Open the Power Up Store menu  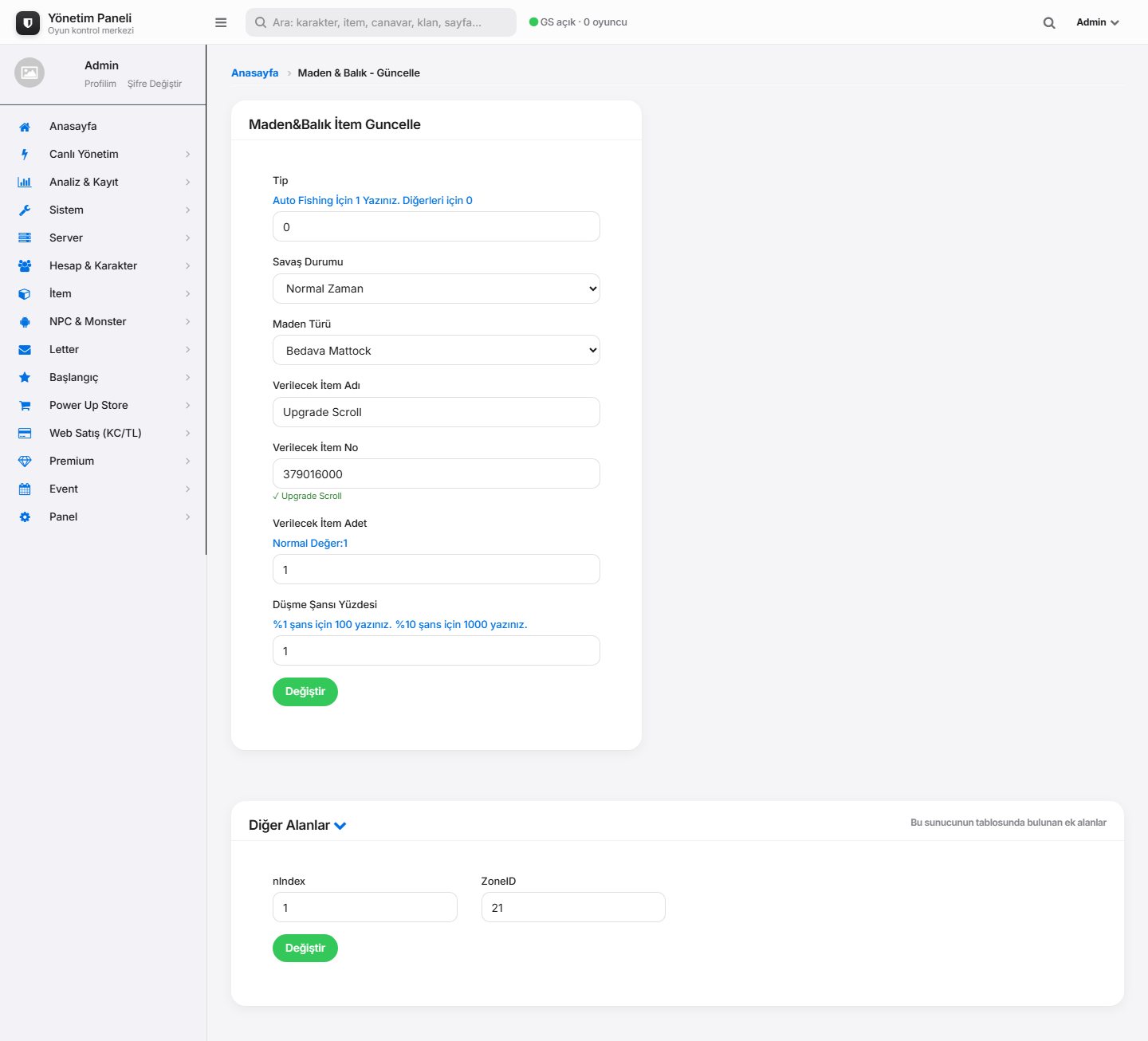[104, 406]
